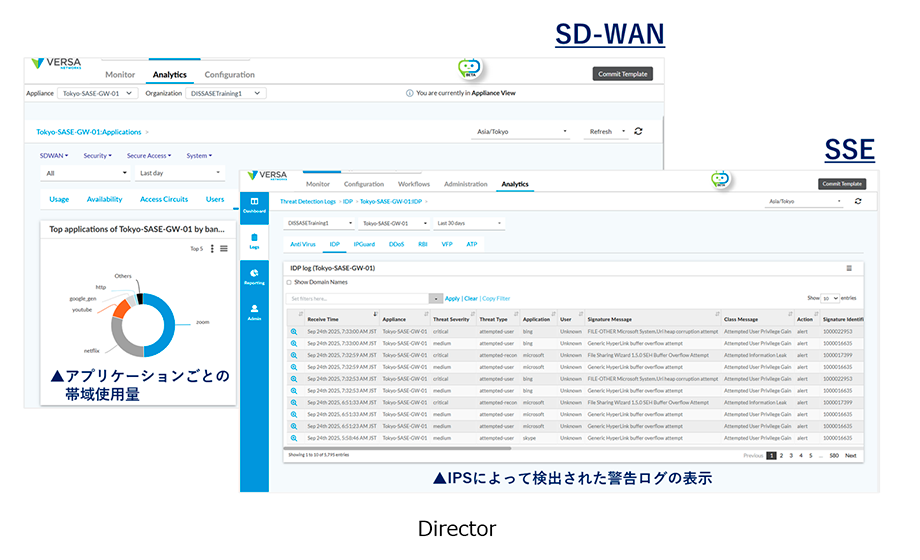920x560 pixels.
Task: Enable the Show Domain Names checkbox
Action: click(x=290, y=282)
